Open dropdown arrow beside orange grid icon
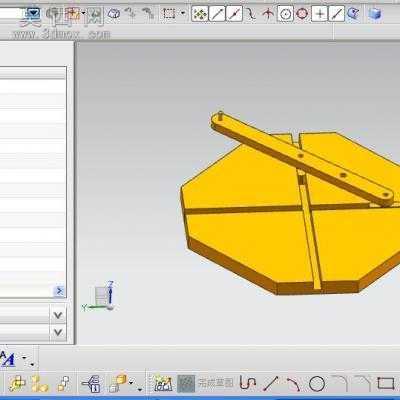 (83, 14)
